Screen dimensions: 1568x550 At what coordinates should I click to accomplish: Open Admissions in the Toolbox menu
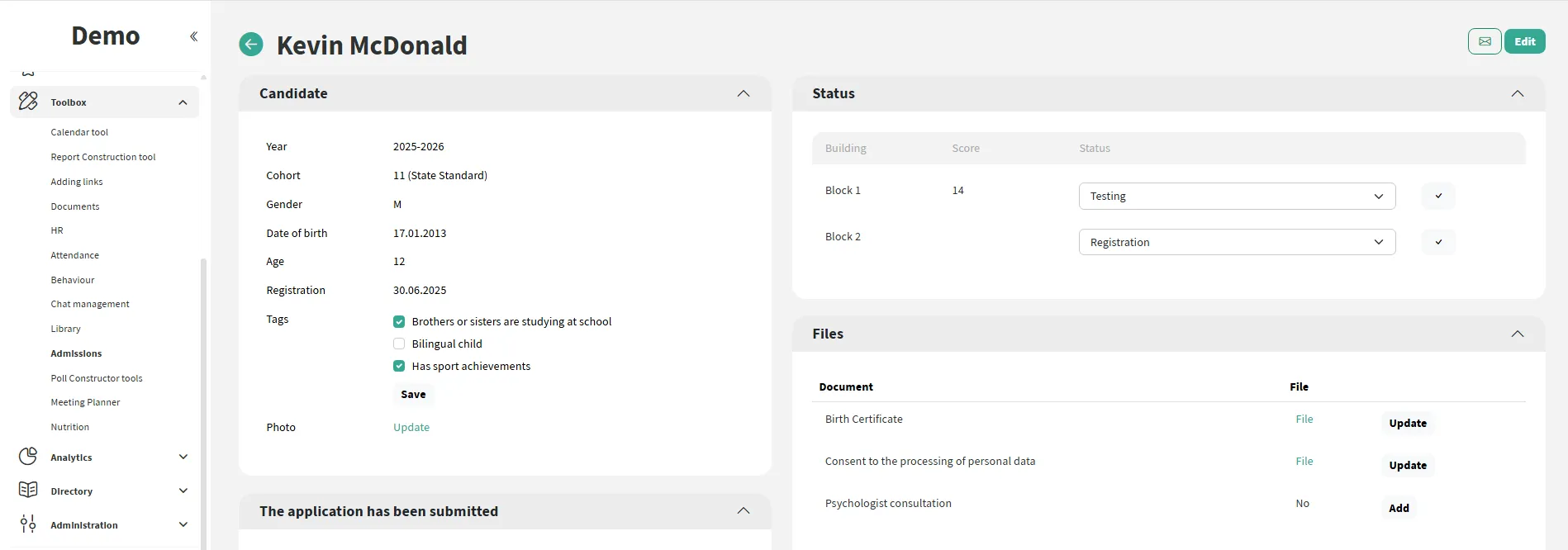pos(76,353)
